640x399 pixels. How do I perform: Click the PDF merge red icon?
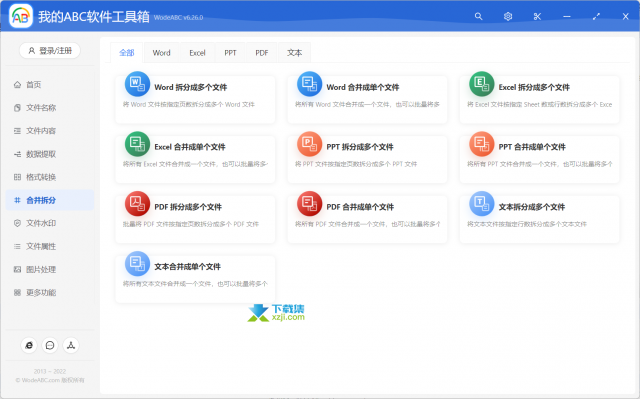(x=309, y=204)
